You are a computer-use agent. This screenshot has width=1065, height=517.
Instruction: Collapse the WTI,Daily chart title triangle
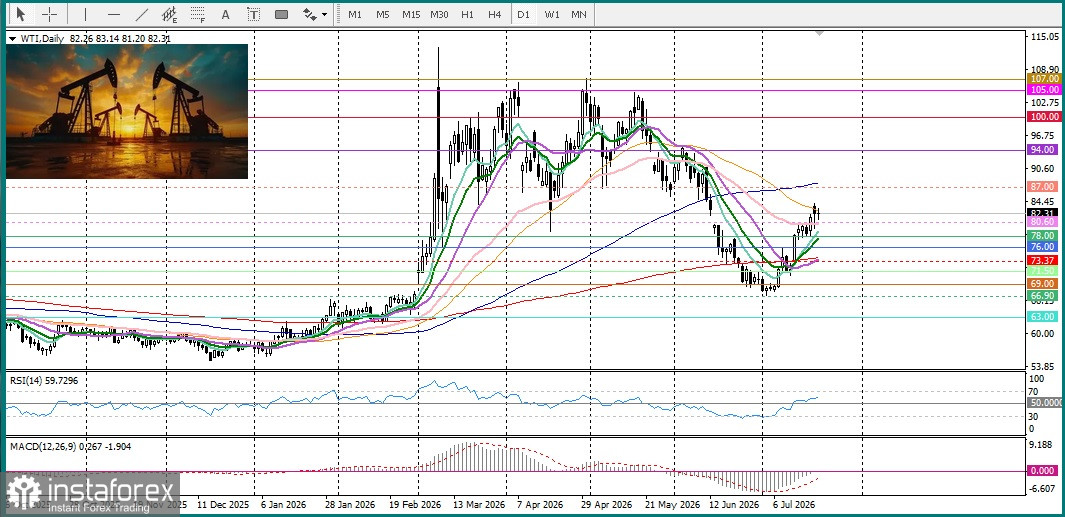click(11, 39)
